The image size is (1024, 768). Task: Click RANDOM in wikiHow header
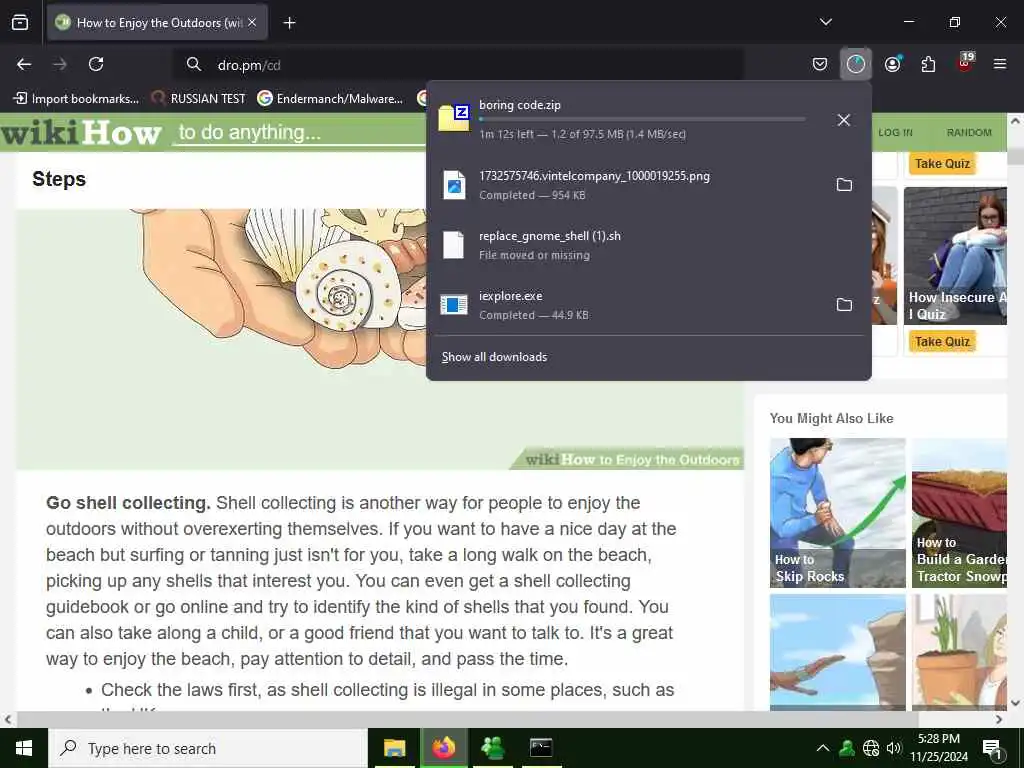(969, 133)
